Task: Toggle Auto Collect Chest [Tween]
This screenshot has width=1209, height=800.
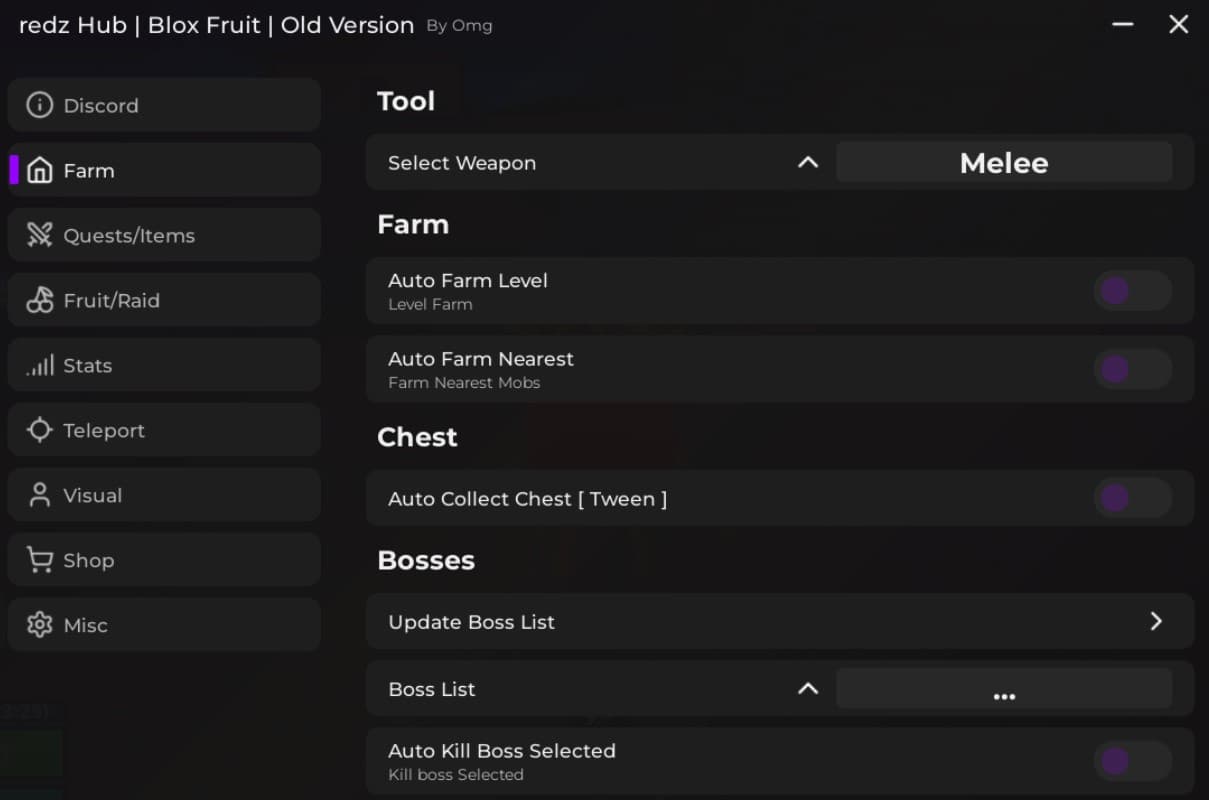Action: (1131, 498)
